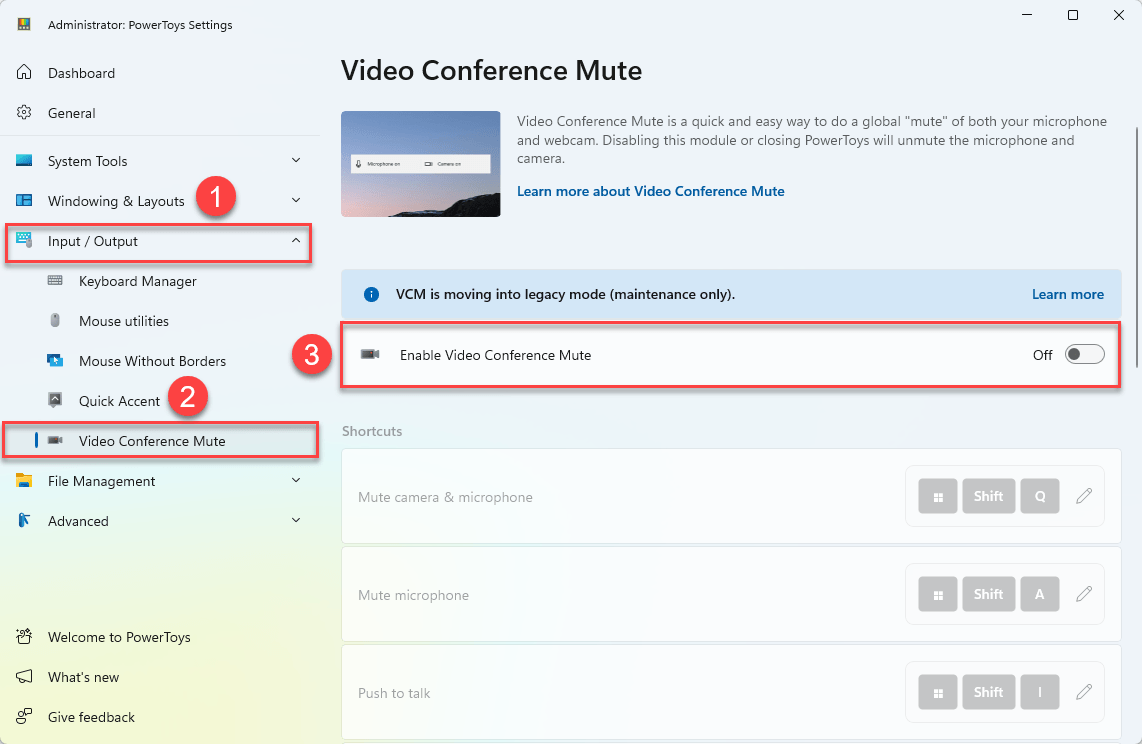Click the Video Conference Mute preview image
Viewport: 1142px width, 744px height.
click(x=420, y=164)
